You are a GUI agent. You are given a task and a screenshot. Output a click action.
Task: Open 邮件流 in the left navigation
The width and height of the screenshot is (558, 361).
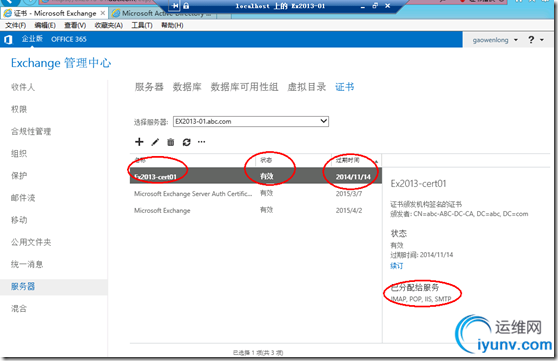coord(23,198)
